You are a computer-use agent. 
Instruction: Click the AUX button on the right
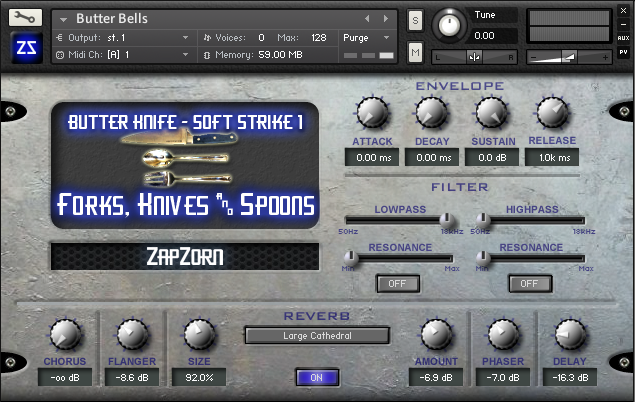pyautogui.click(x=623, y=37)
